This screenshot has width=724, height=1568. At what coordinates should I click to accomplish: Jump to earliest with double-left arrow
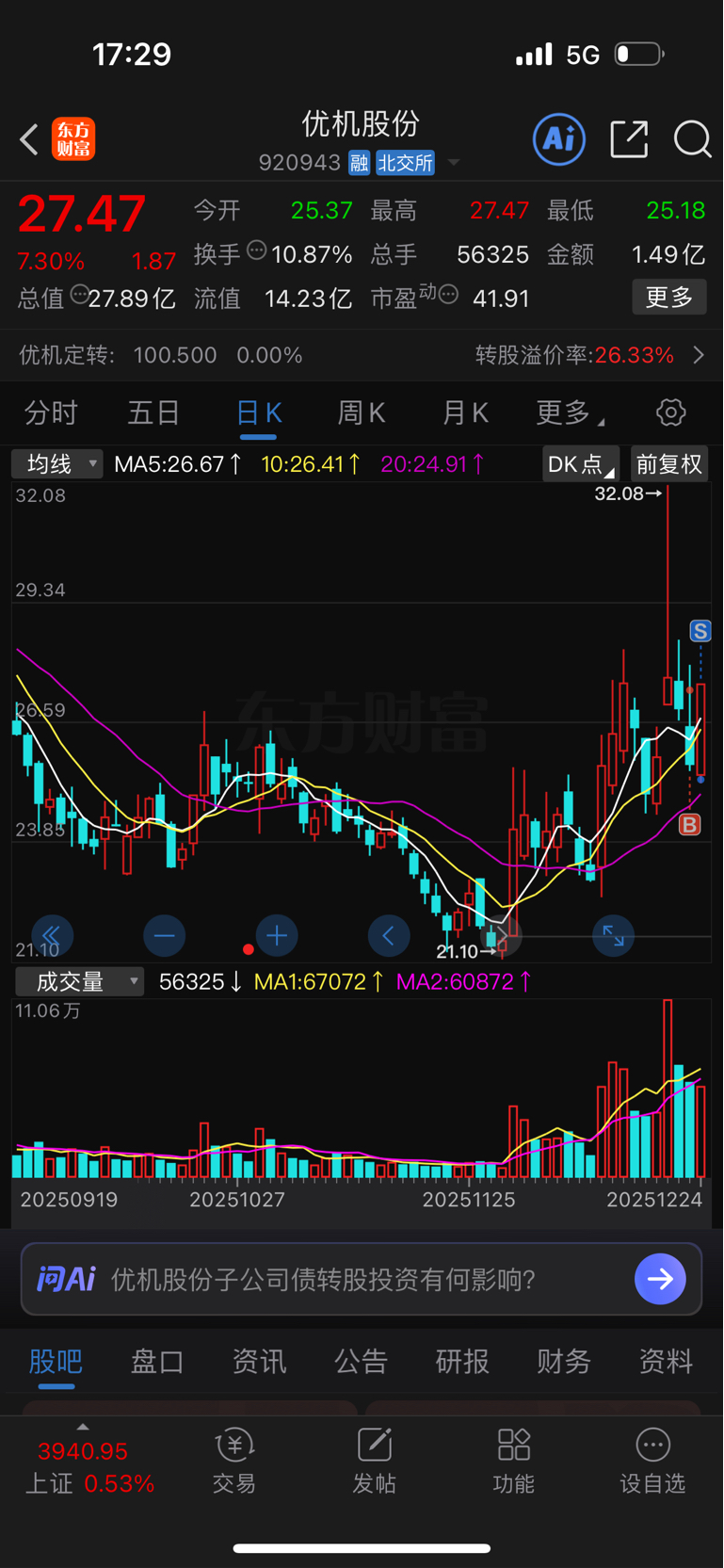(x=52, y=935)
